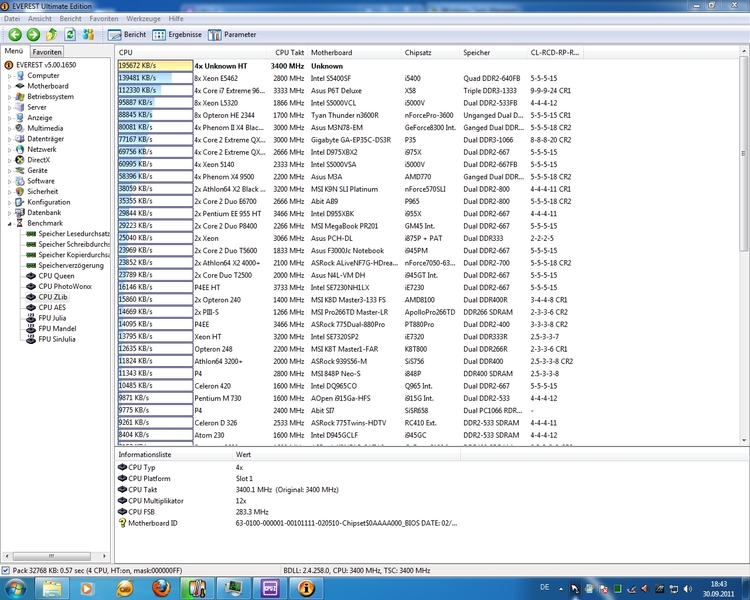Collapse the Benchmark tree node
This screenshot has width=750, height=600.
9,223
